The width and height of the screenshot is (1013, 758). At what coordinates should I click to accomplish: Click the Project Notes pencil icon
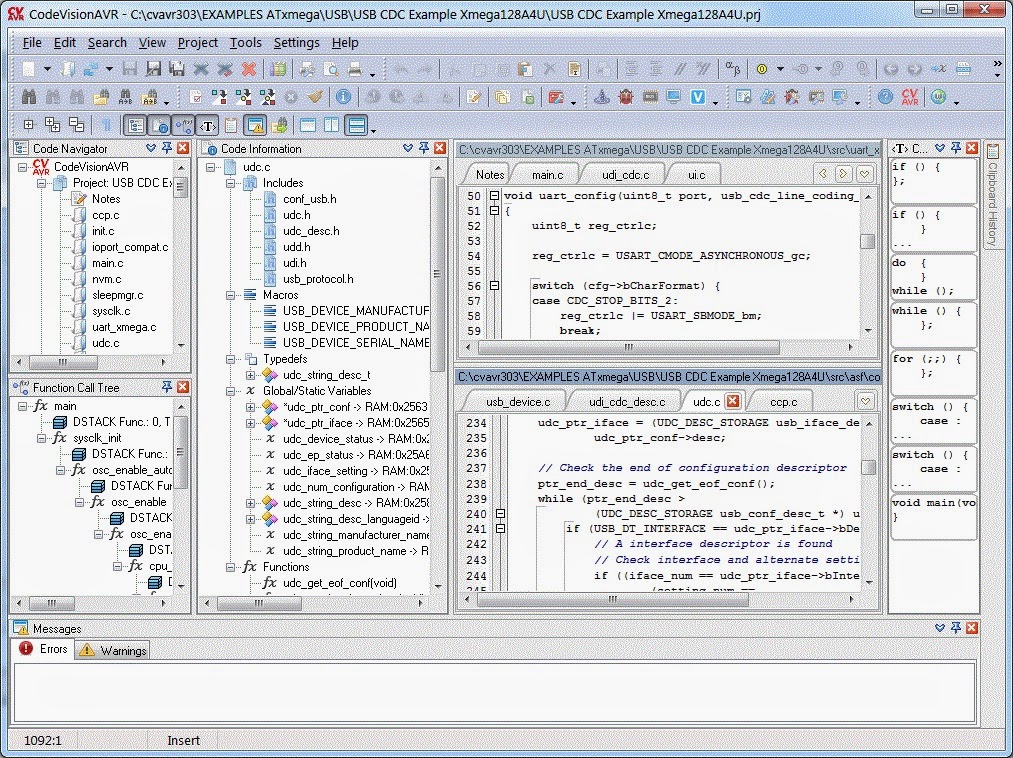pos(474,97)
